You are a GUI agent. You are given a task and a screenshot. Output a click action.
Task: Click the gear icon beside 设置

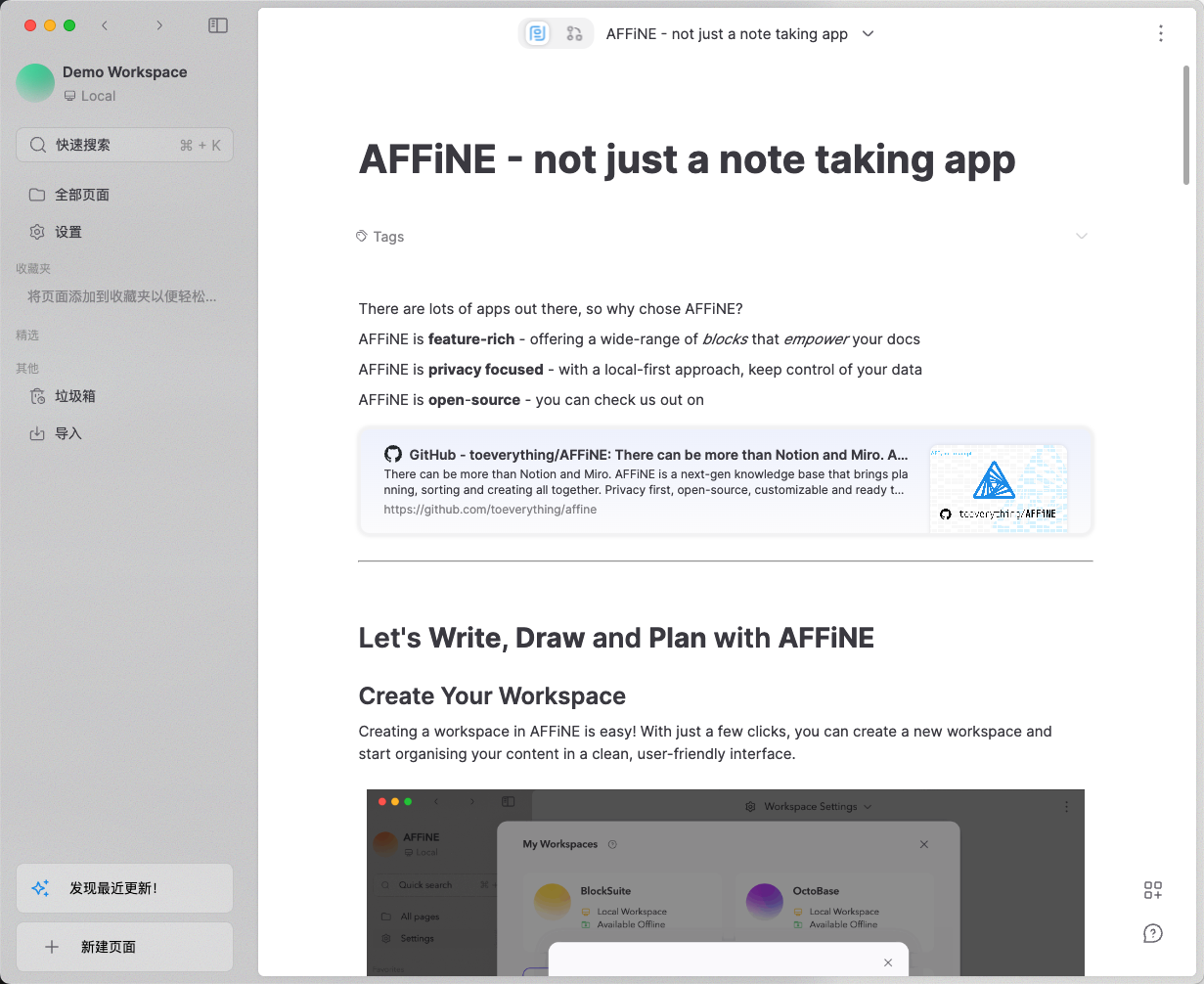[37, 232]
